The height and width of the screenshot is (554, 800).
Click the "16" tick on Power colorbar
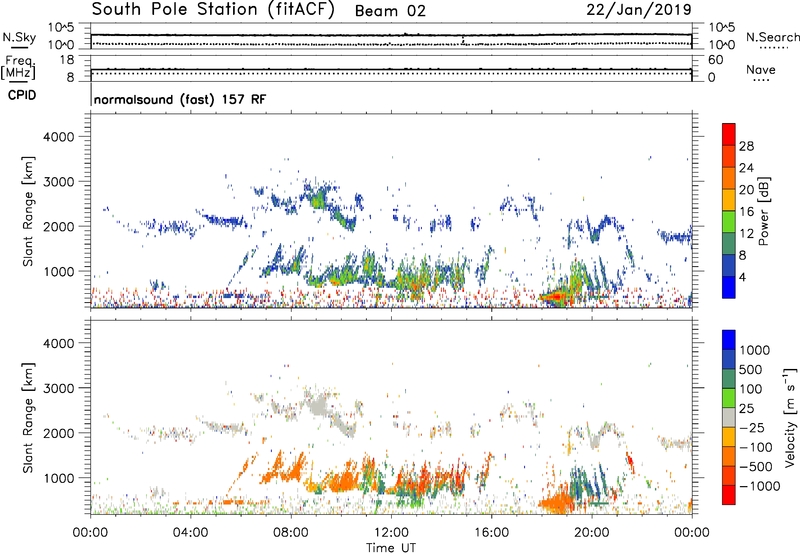point(746,212)
